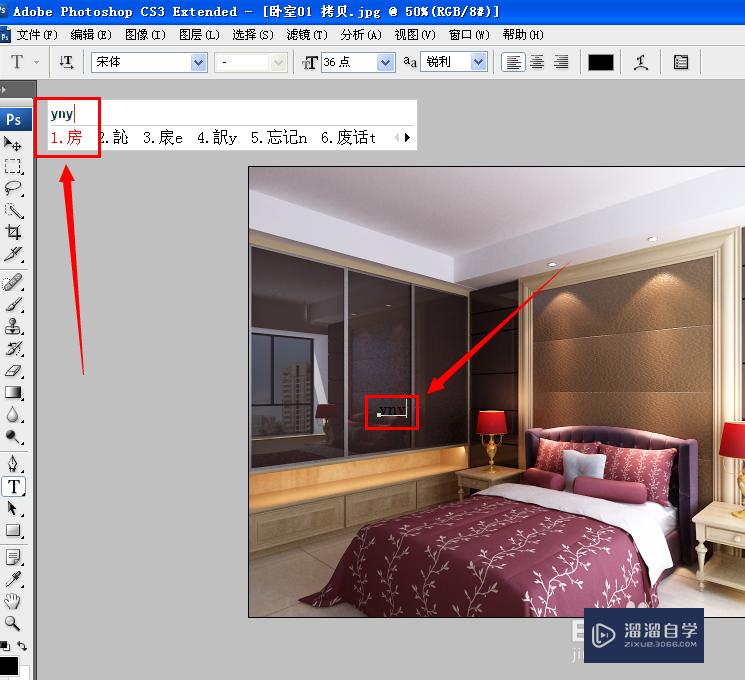Click the font size input field

pos(349,62)
